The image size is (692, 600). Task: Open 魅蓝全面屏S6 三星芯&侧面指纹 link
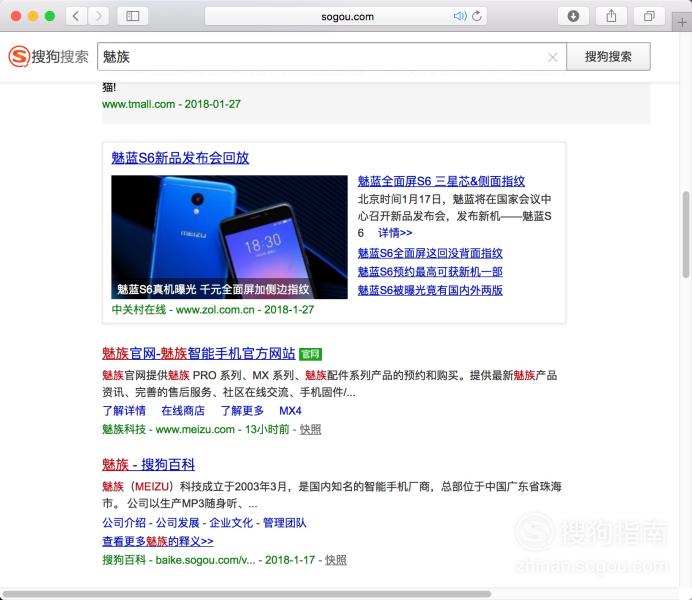point(441,181)
